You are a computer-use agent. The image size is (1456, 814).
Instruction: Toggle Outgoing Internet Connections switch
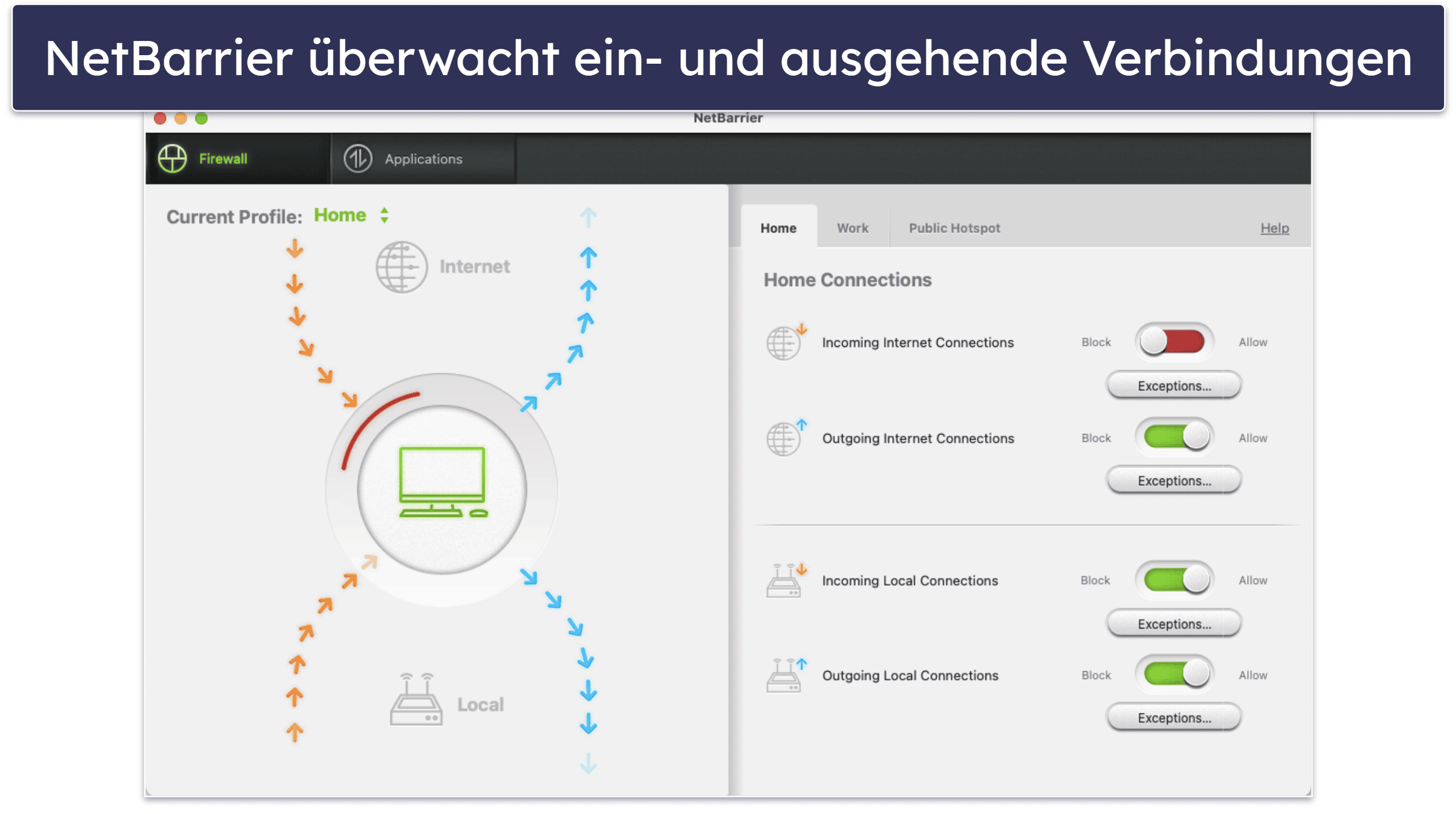click(1174, 437)
